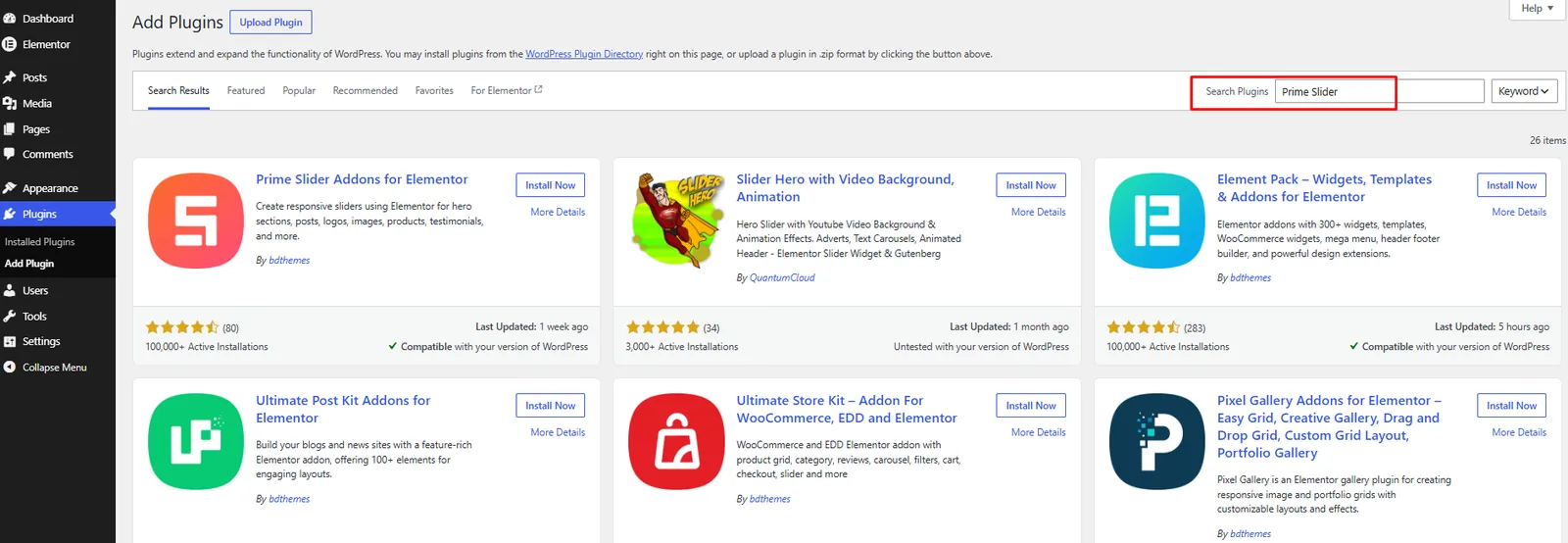Image resolution: width=1568 pixels, height=543 pixels.
Task: Switch to the Featured tab
Action: [x=246, y=90]
